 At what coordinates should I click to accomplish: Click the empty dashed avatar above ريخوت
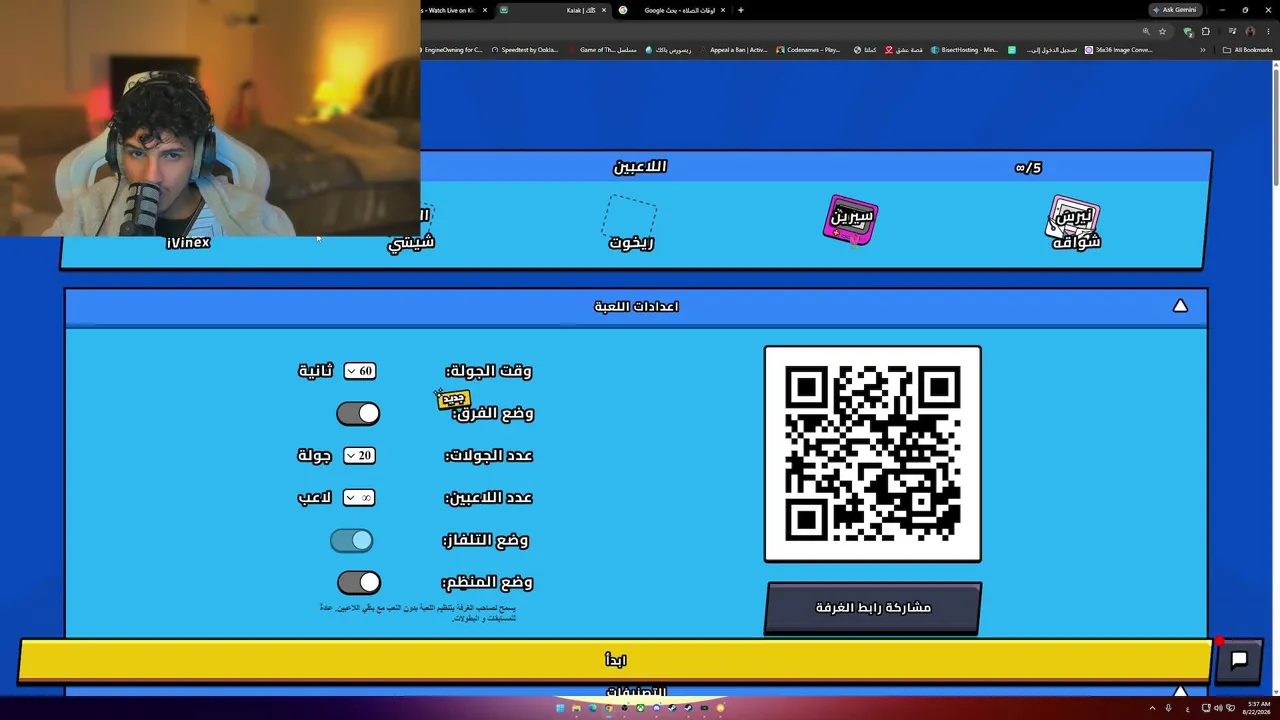(630, 215)
